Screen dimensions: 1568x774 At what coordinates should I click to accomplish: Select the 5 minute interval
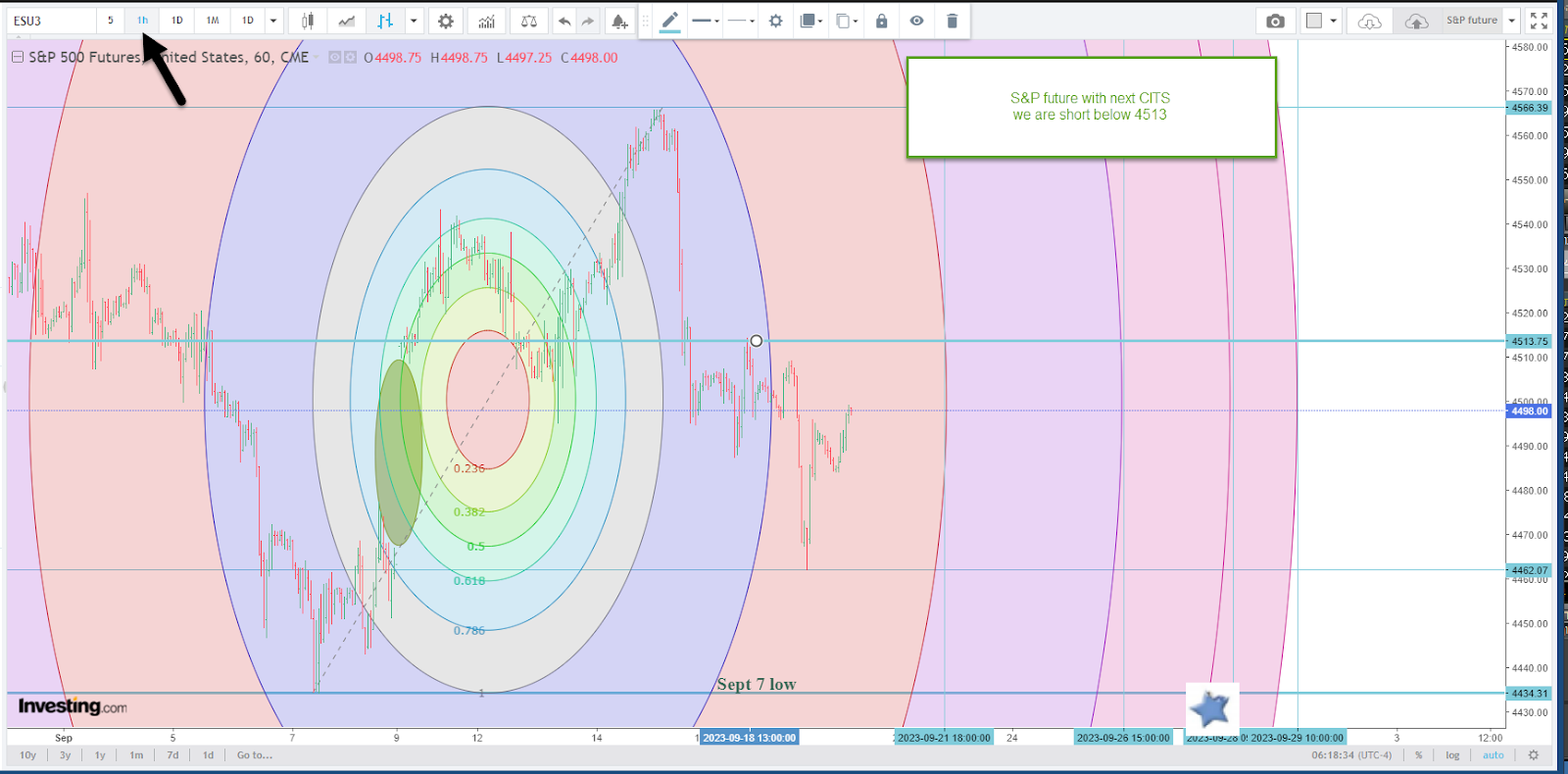click(x=111, y=21)
